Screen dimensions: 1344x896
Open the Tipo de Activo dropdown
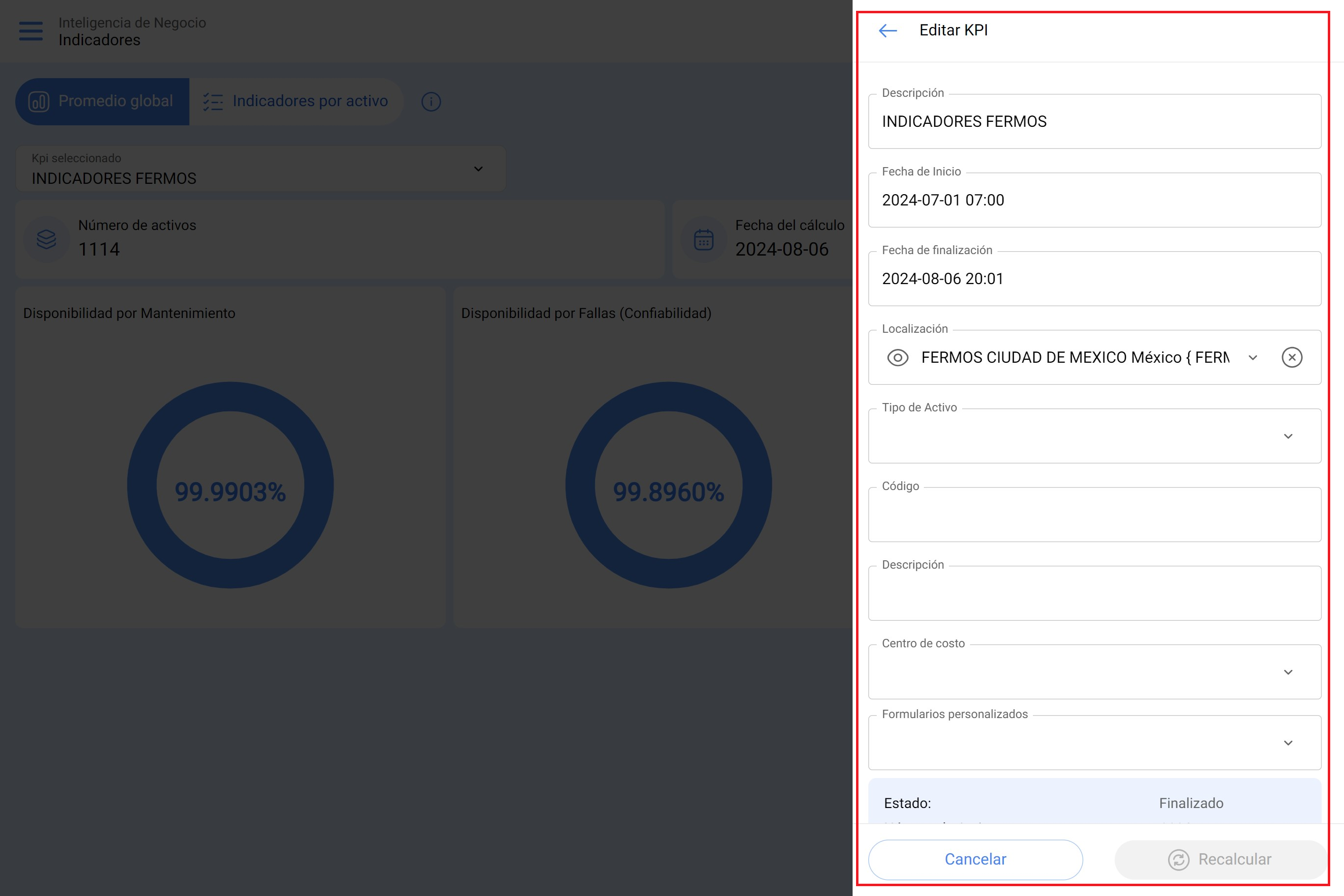tap(1094, 436)
